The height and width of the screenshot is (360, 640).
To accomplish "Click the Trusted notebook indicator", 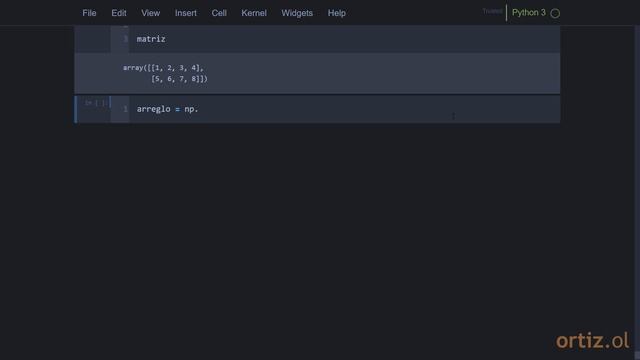I will tap(492, 11).
